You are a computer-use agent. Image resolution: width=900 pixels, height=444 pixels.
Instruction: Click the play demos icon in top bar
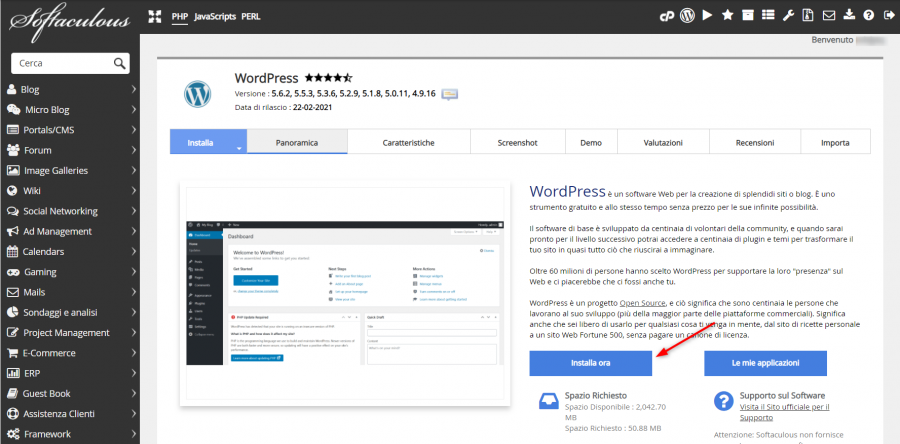pyautogui.click(x=707, y=15)
